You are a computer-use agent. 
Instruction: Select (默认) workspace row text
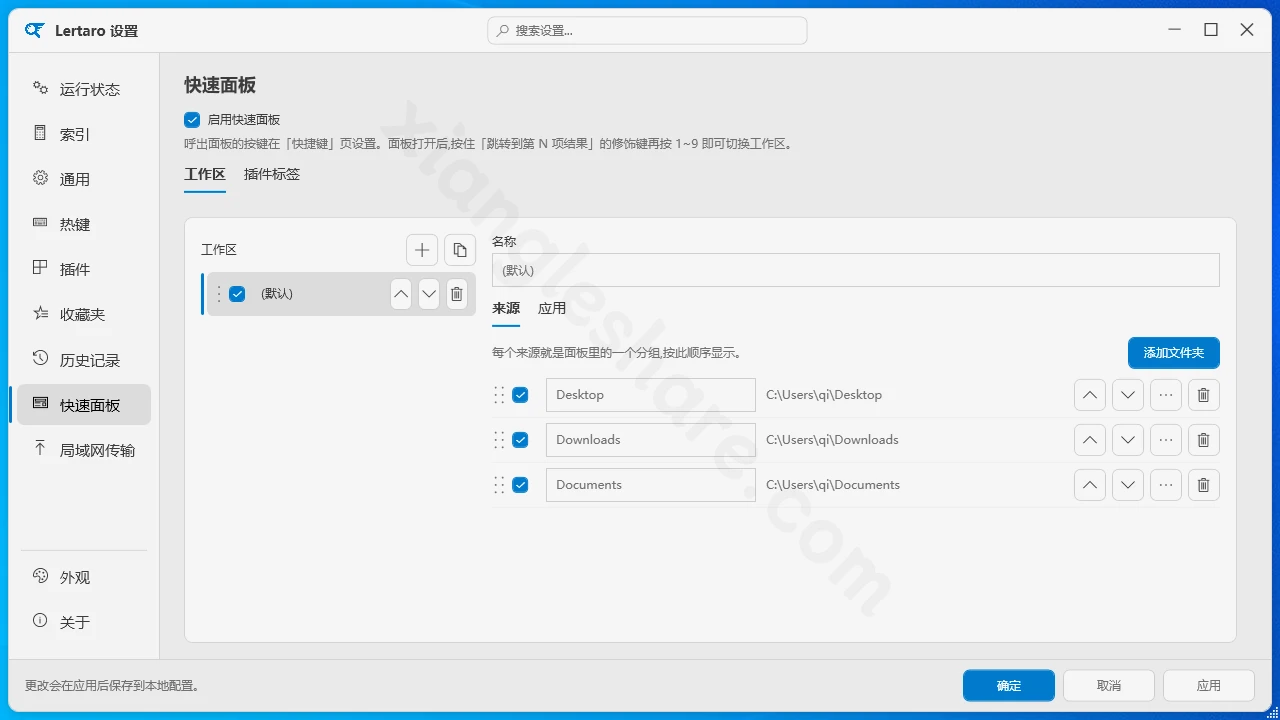click(277, 294)
